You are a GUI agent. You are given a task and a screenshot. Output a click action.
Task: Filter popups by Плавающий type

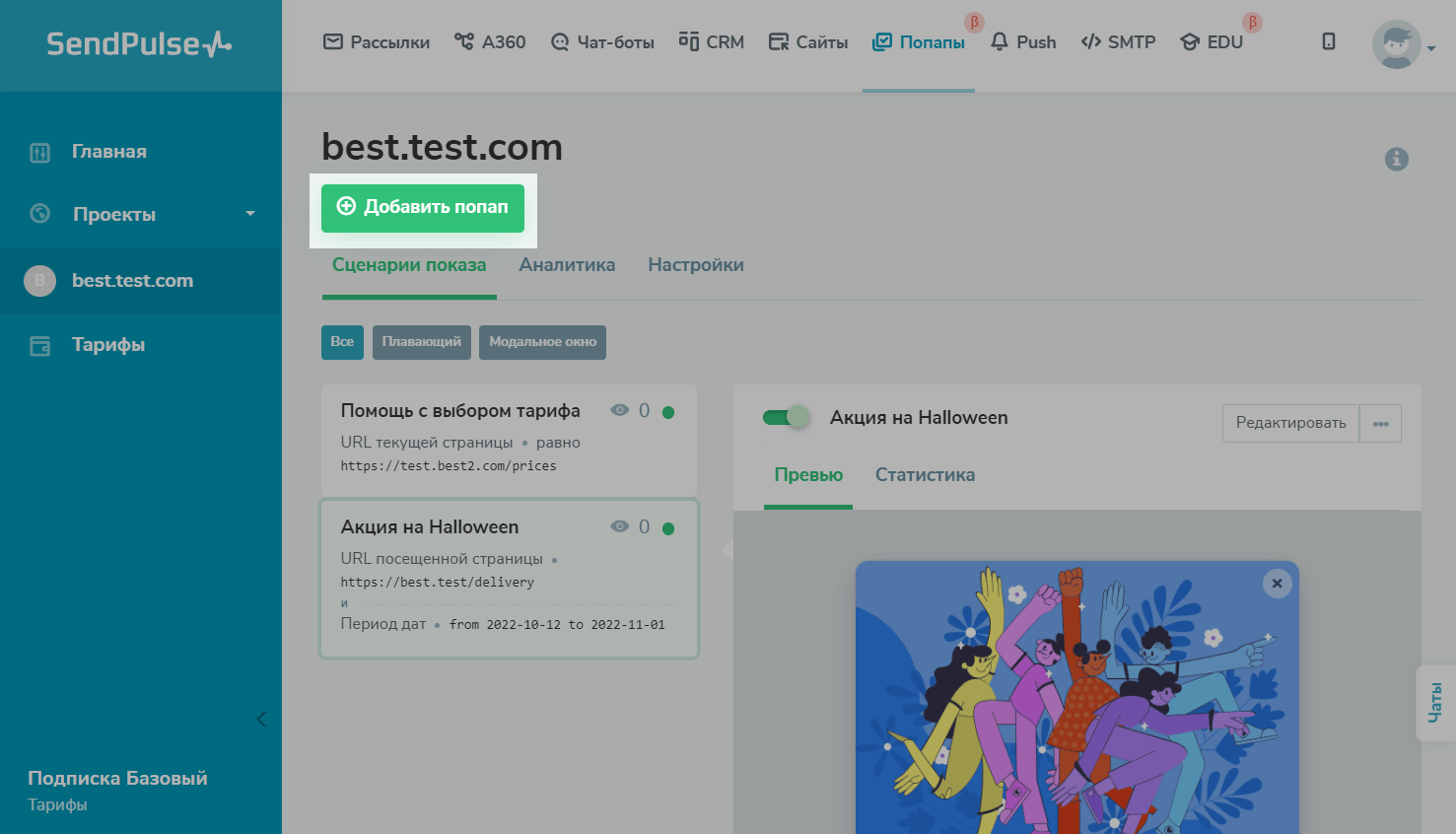421,342
